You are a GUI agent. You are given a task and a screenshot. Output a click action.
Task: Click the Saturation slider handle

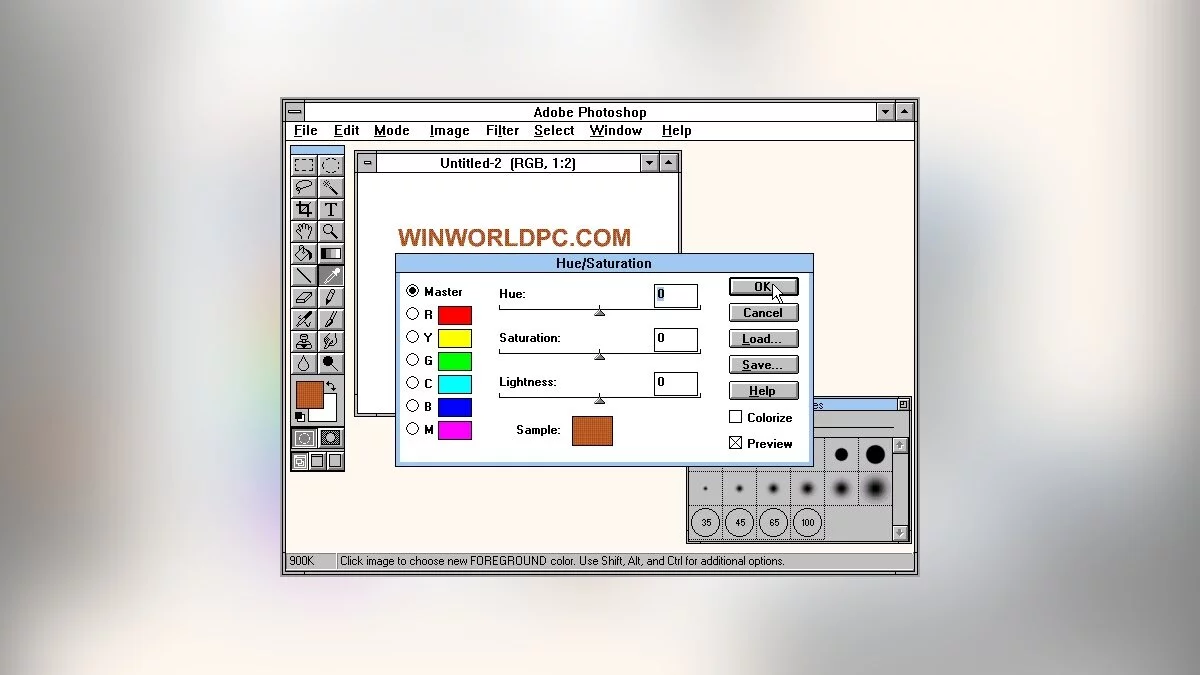pyautogui.click(x=600, y=355)
